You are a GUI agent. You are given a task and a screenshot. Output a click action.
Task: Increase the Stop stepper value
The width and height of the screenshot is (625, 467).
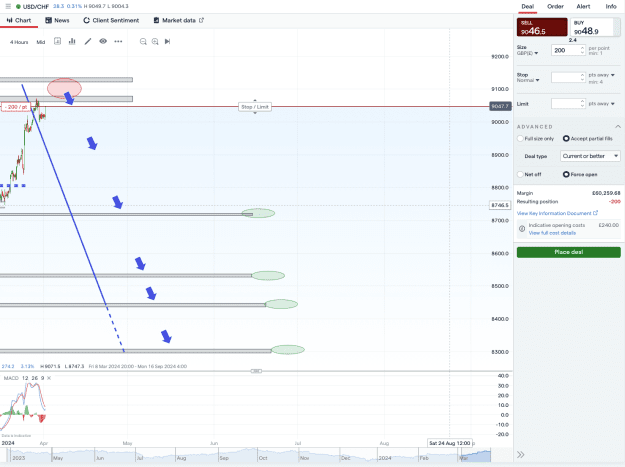pos(582,75)
